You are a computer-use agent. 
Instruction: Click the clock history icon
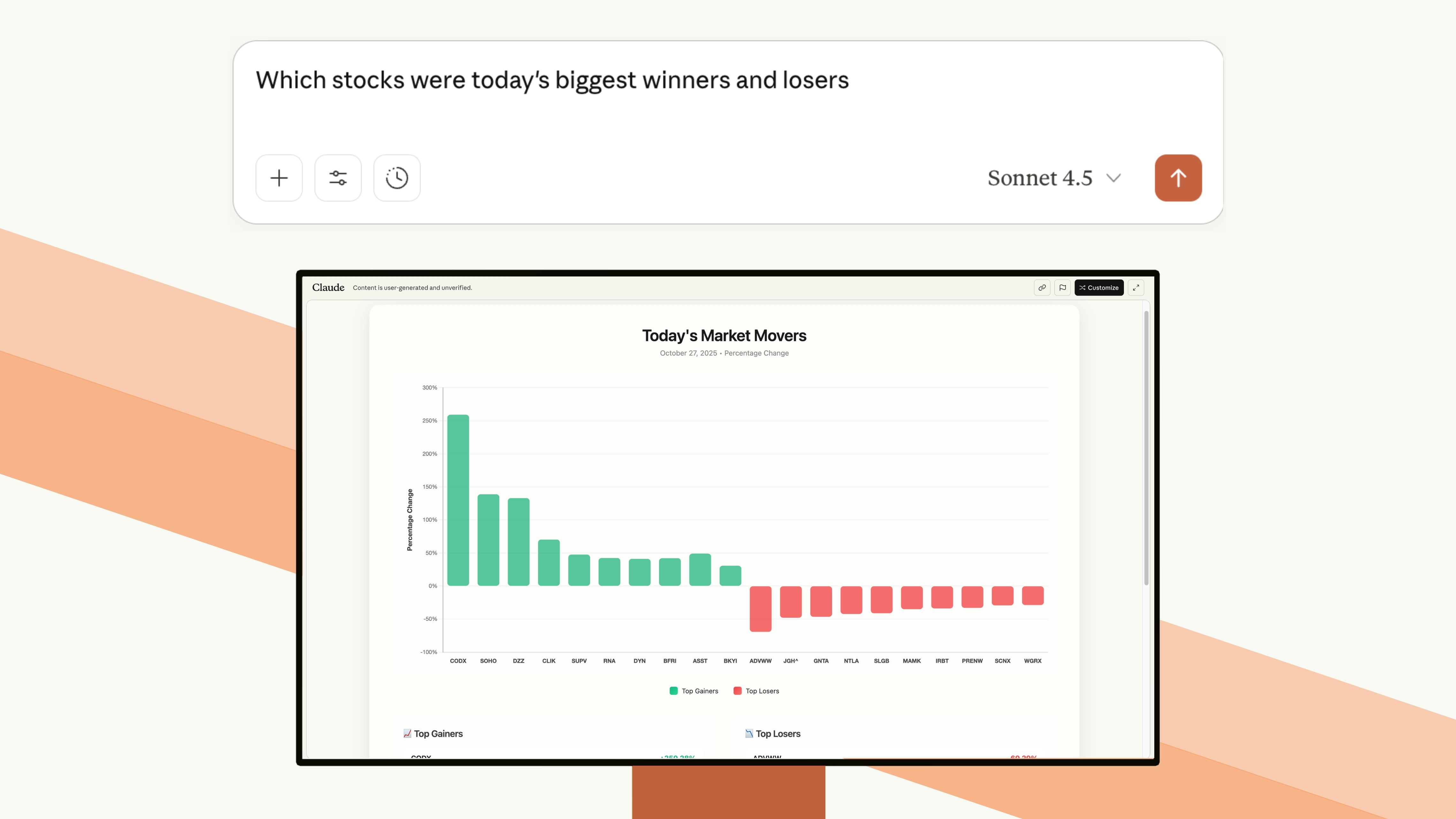pos(397,178)
